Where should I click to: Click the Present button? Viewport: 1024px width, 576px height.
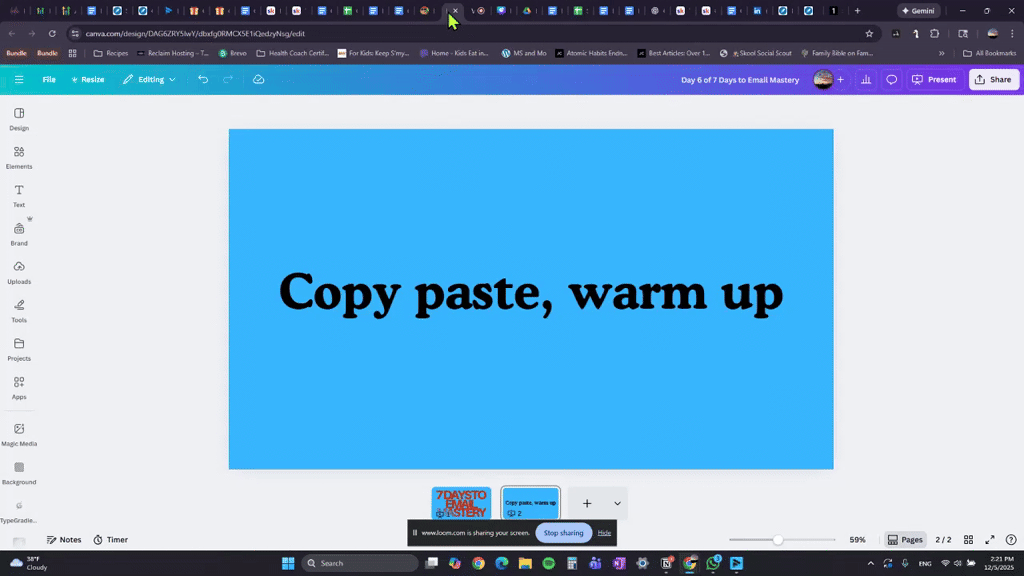934,79
